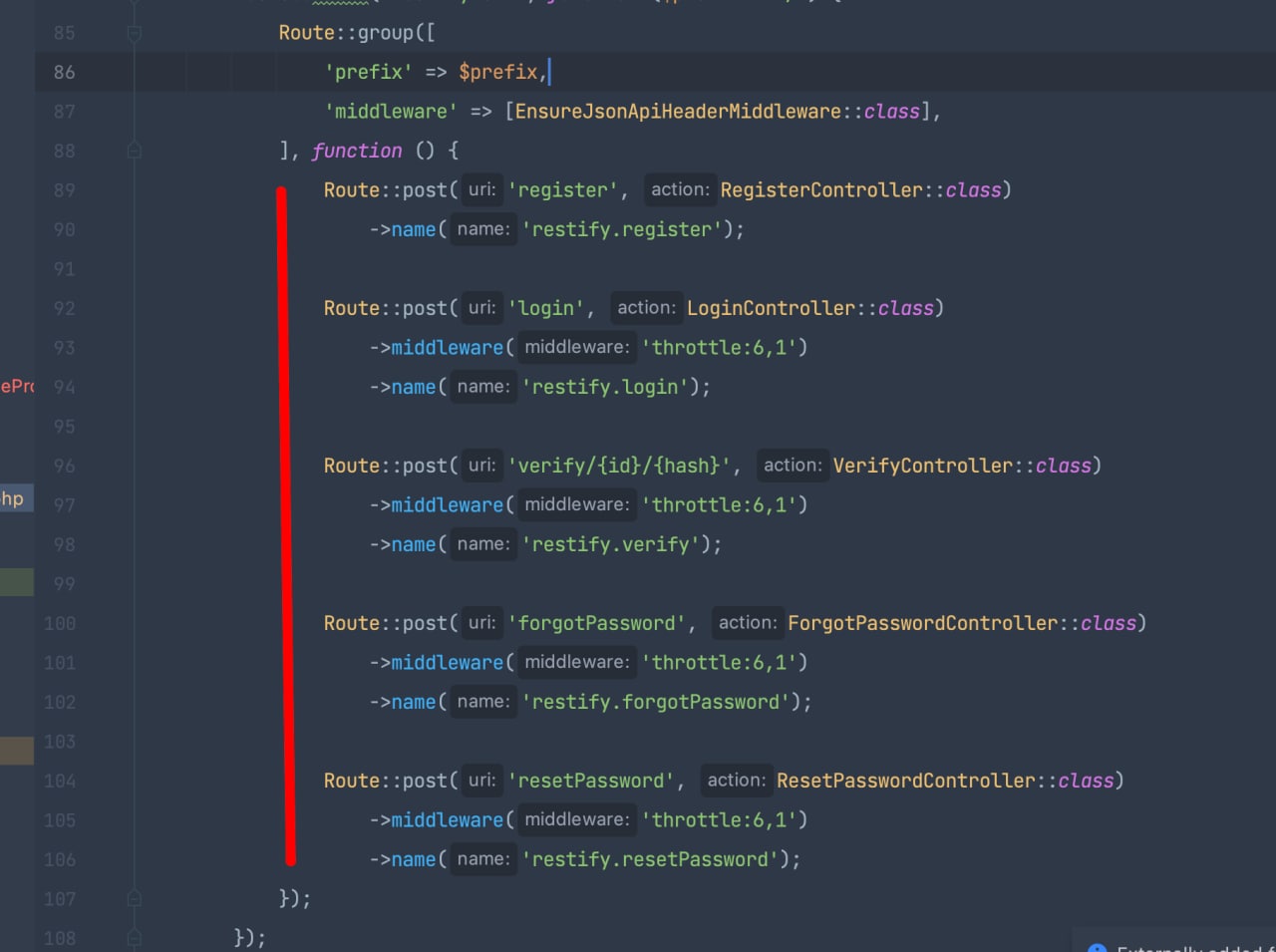Click Route::post on line 96

[385, 466]
